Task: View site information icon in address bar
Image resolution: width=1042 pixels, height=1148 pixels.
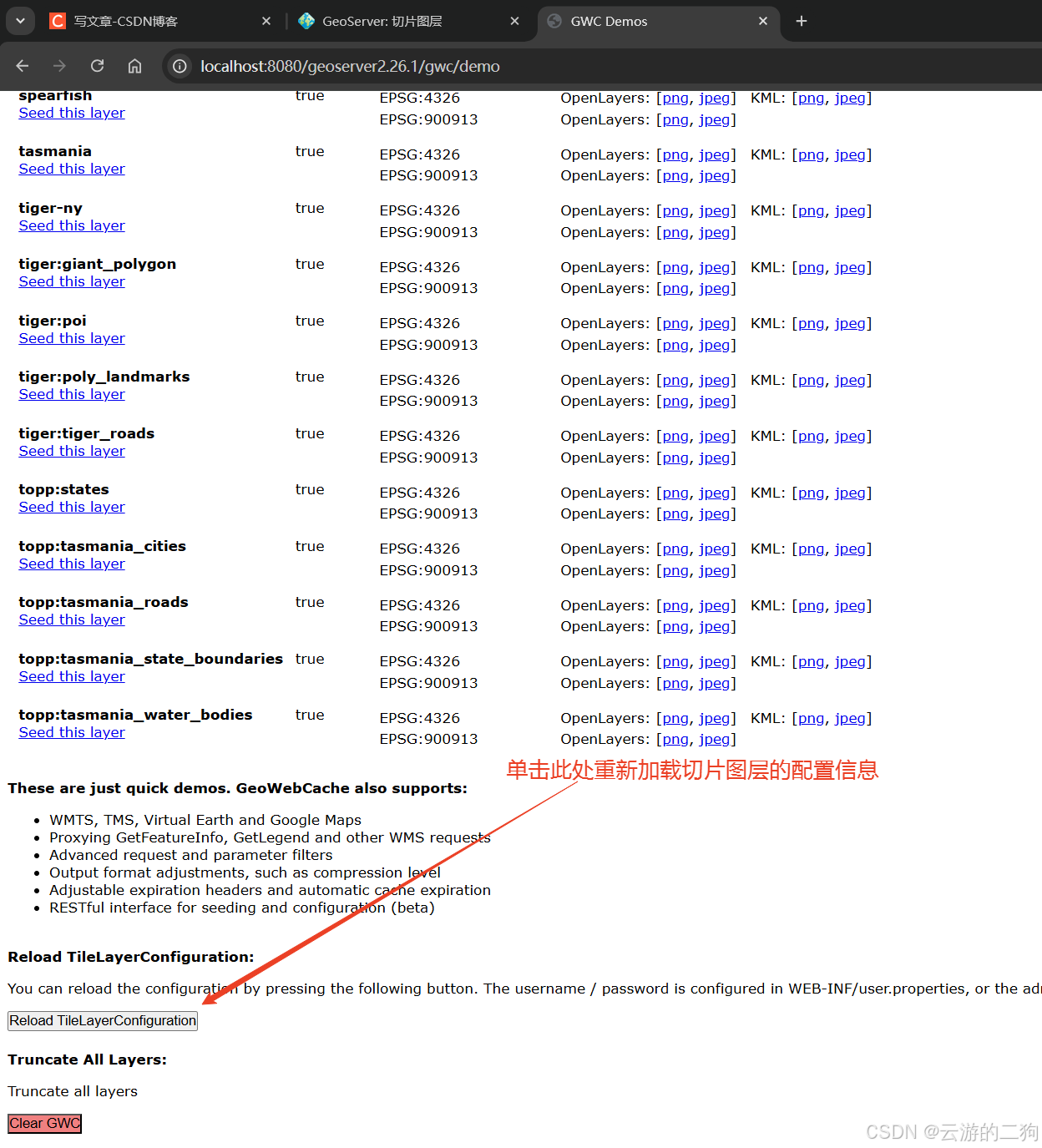Action: [180, 66]
